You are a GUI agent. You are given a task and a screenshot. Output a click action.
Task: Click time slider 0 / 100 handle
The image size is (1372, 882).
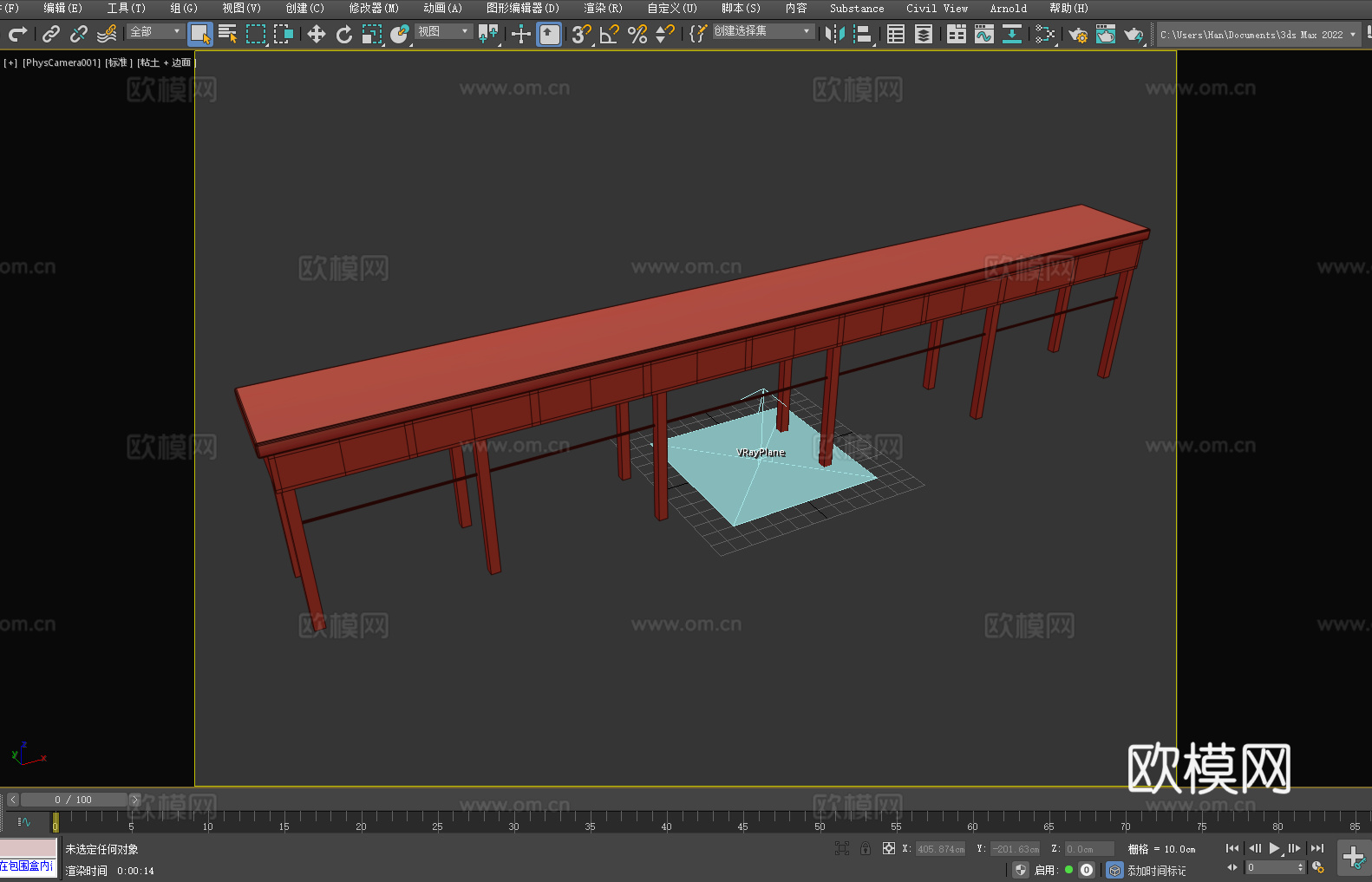tap(74, 800)
